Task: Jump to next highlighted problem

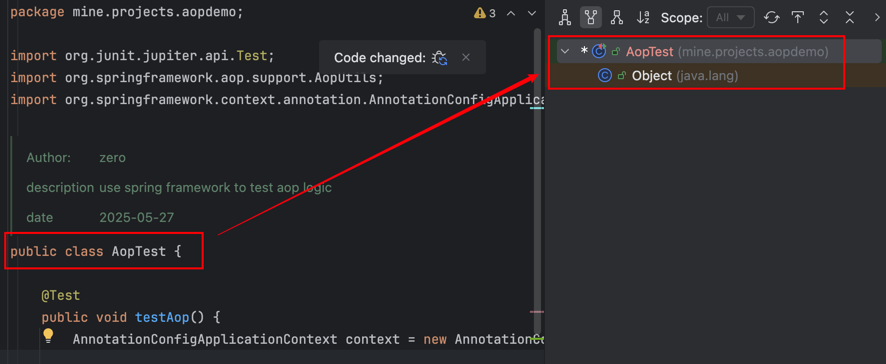Action: pos(532,13)
